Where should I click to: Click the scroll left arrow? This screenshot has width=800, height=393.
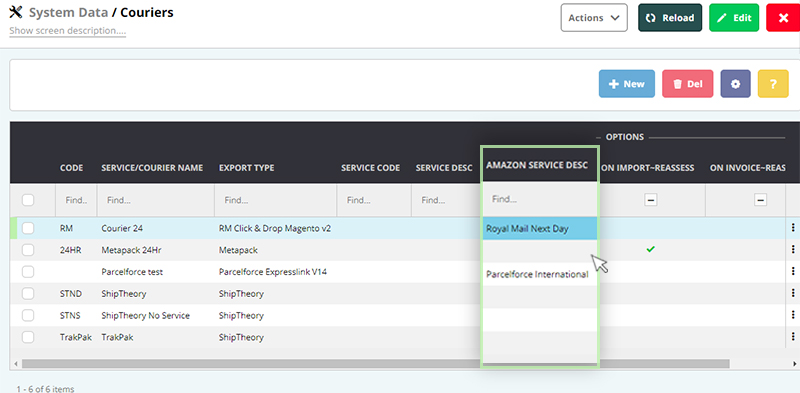pos(16,364)
